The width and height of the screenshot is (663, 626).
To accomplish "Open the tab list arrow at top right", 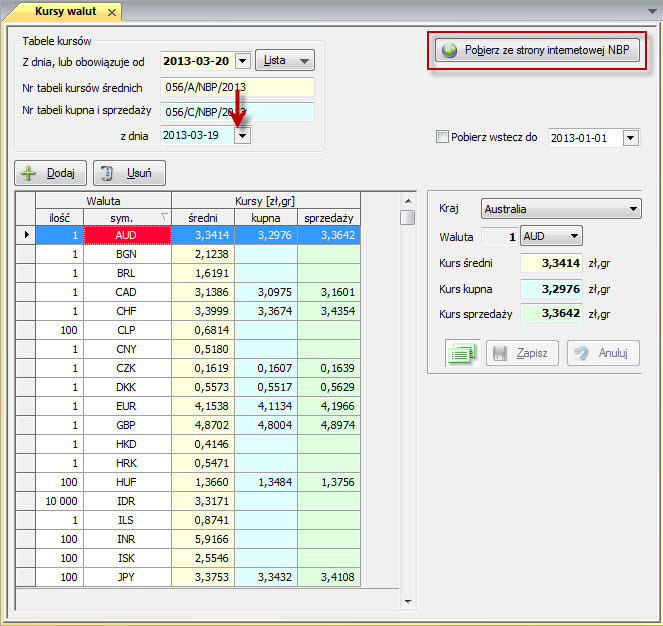I will (x=652, y=11).
